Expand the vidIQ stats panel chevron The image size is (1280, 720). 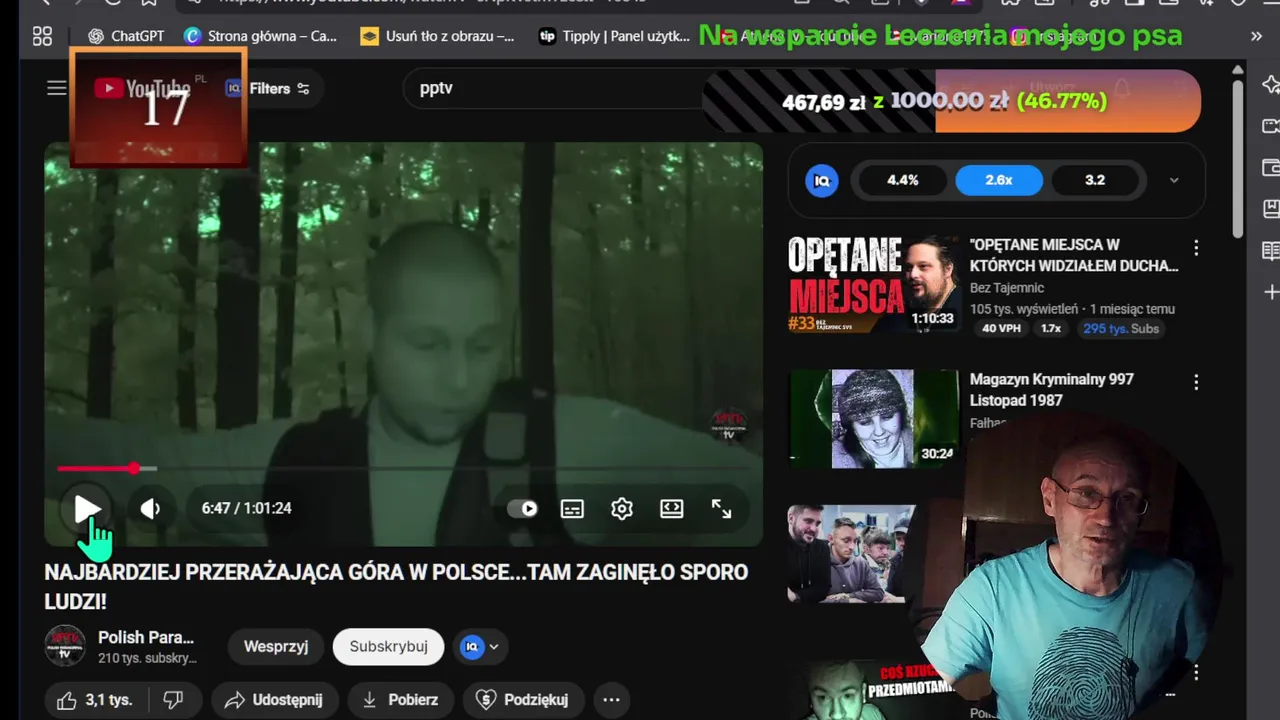(x=1174, y=181)
